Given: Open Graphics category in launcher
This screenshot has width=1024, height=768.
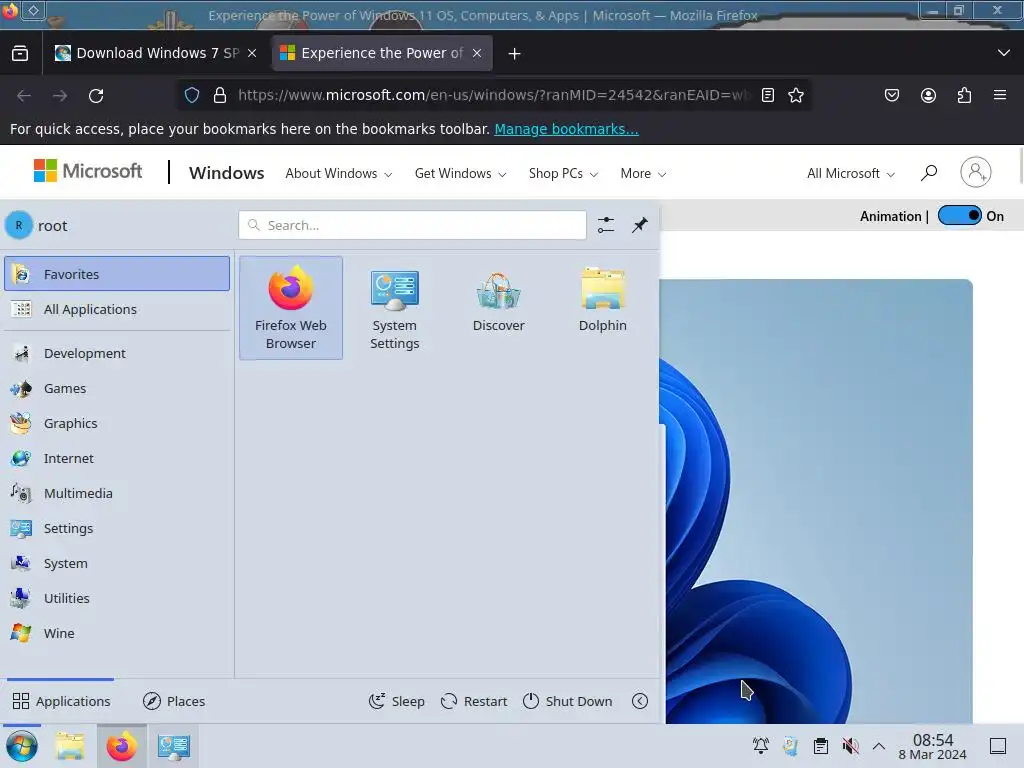Looking at the screenshot, I should coord(117,423).
